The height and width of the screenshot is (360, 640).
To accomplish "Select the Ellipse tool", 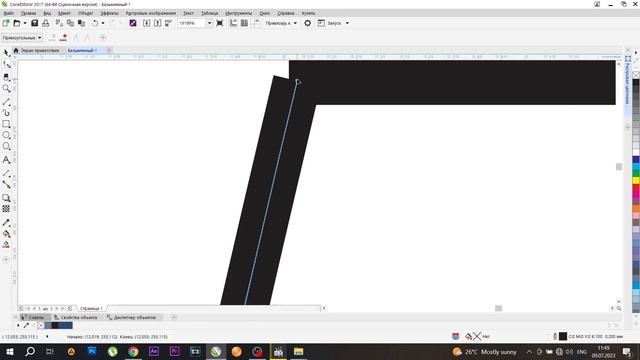I will pyautogui.click(x=6, y=135).
